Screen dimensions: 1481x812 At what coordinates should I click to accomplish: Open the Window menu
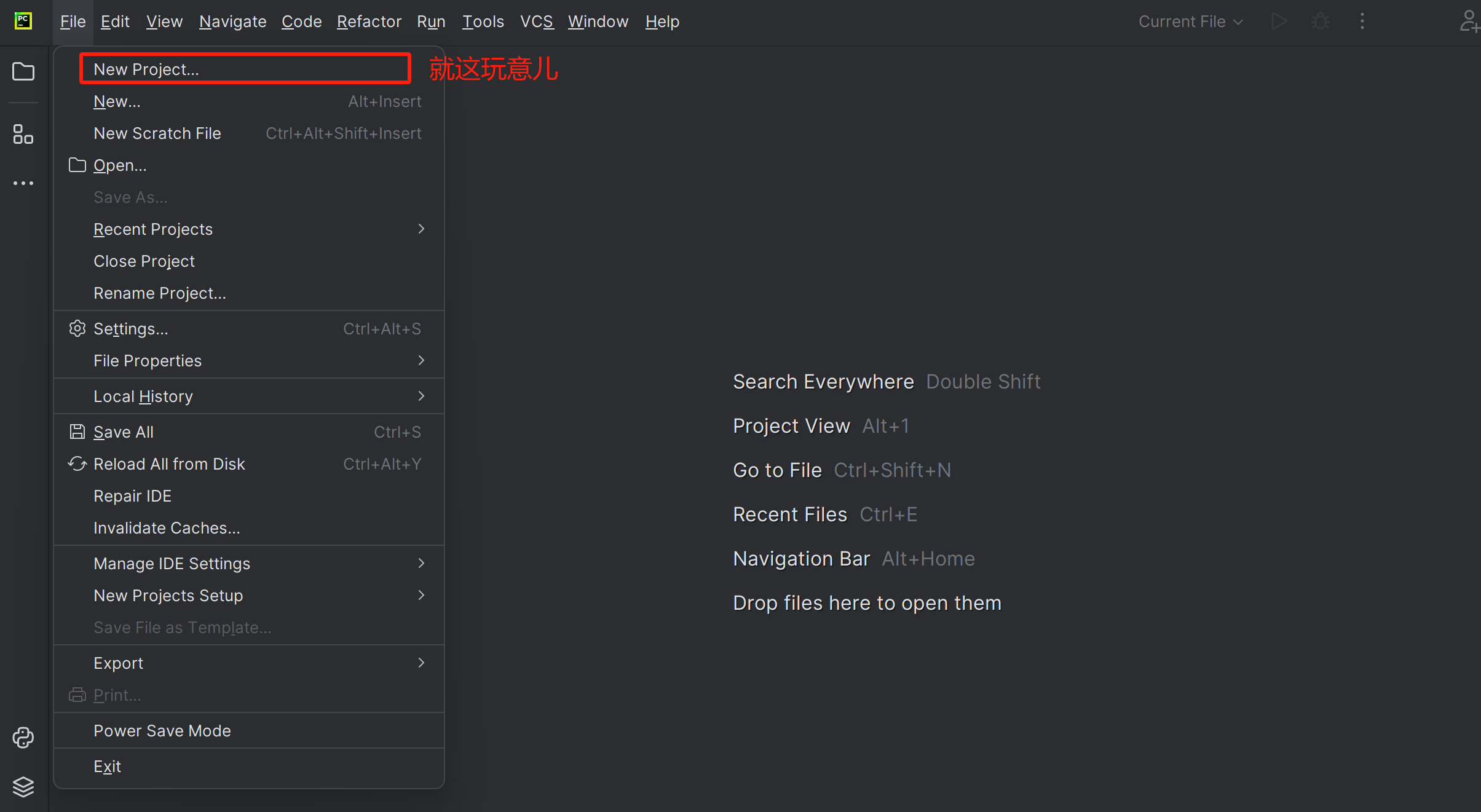click(598, 22)
